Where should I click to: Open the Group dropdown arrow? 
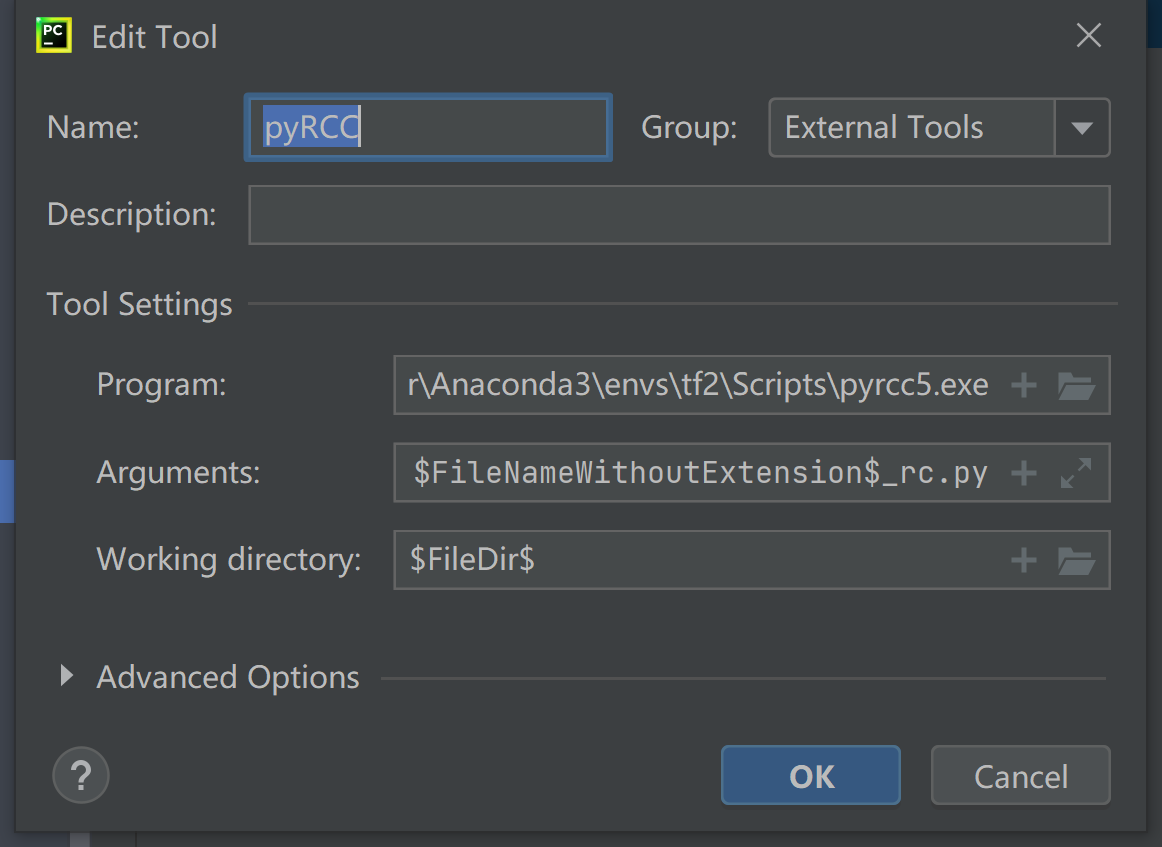[x=1082, y=128]
